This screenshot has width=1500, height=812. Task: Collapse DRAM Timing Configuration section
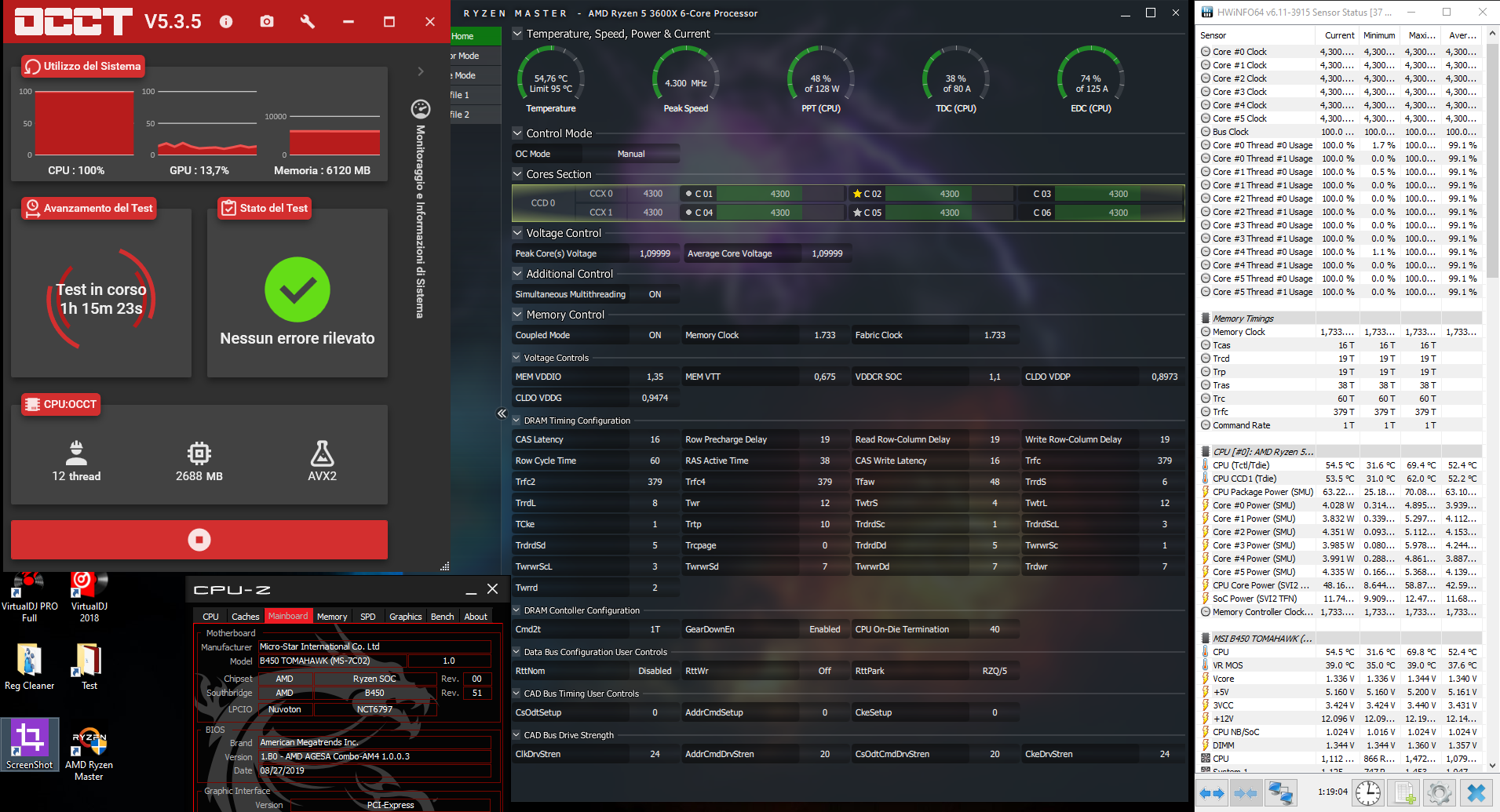[517, 421]
